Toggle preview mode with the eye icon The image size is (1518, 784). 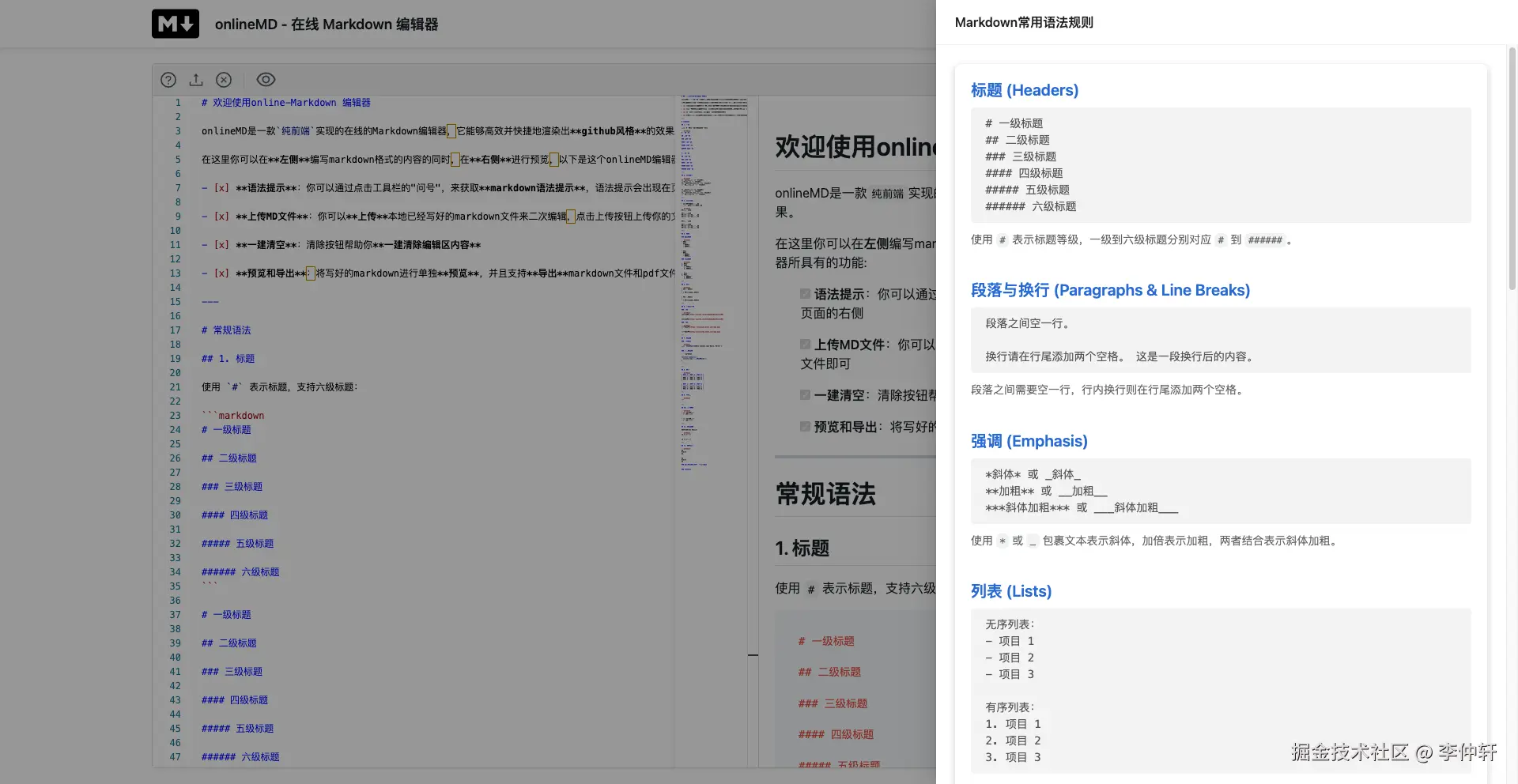coord(266,80)
